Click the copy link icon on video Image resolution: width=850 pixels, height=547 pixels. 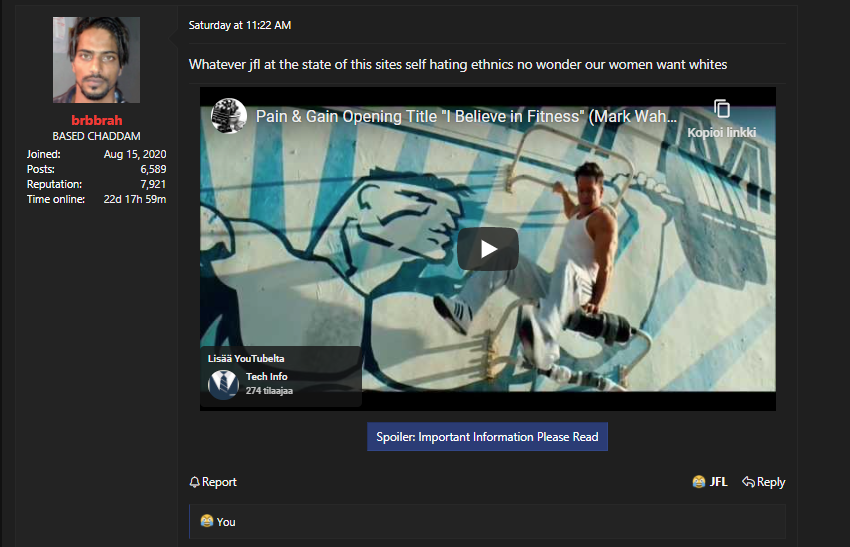pos(722,108)
